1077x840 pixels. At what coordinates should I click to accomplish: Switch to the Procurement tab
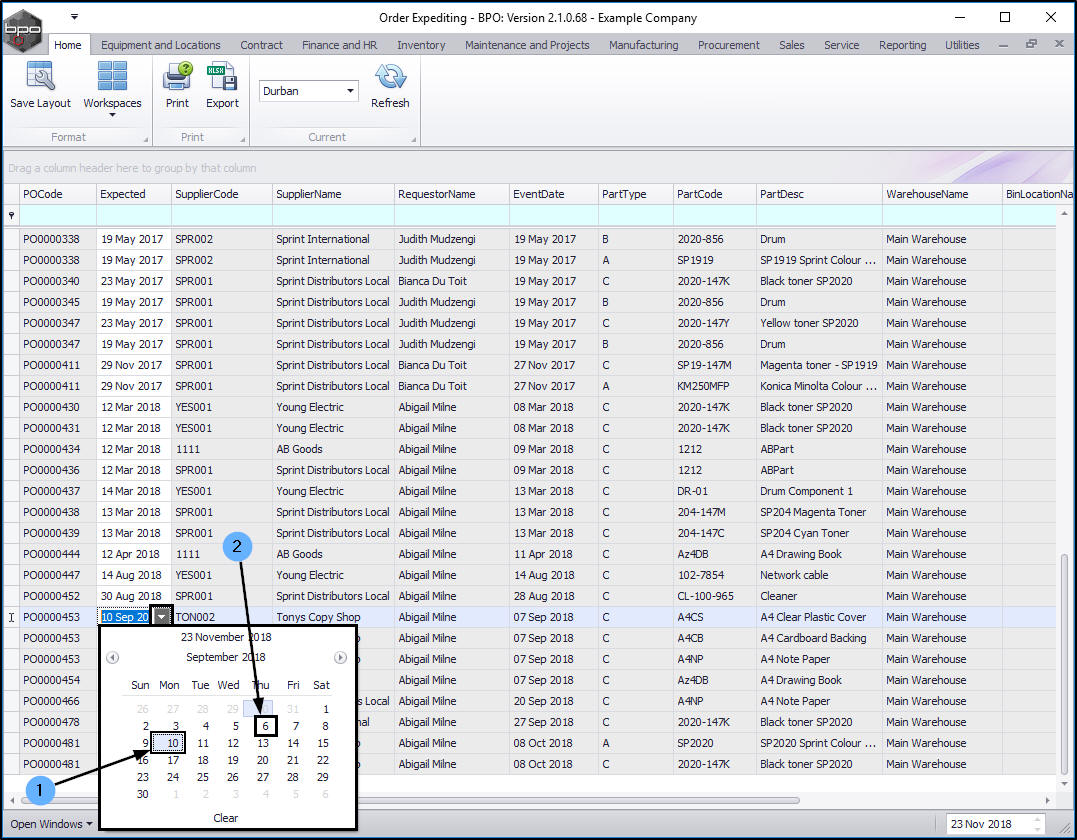click(728, 45)
